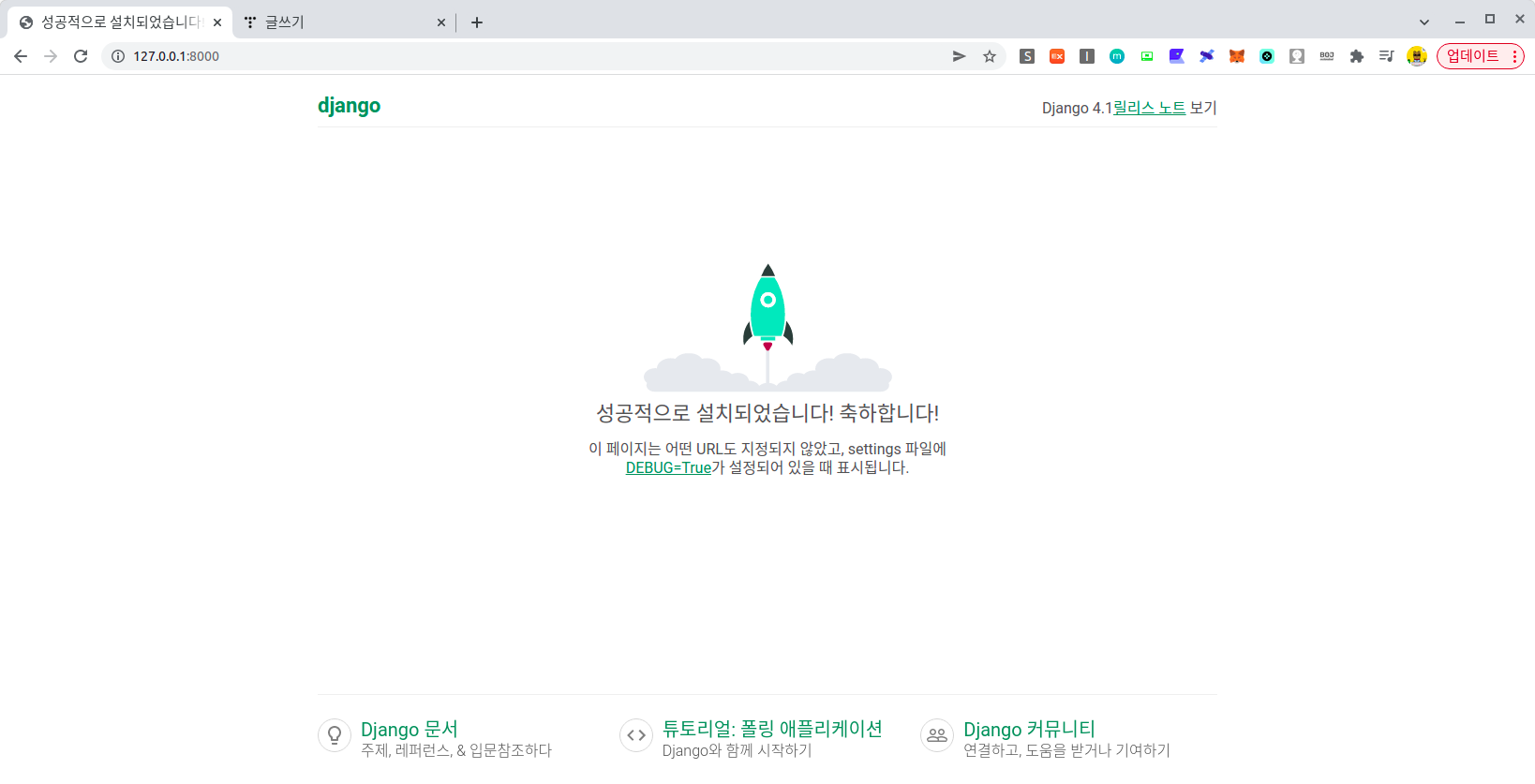Minimize the browser window
Viewport: 1535px width, 784px height.
(1459, 21)
